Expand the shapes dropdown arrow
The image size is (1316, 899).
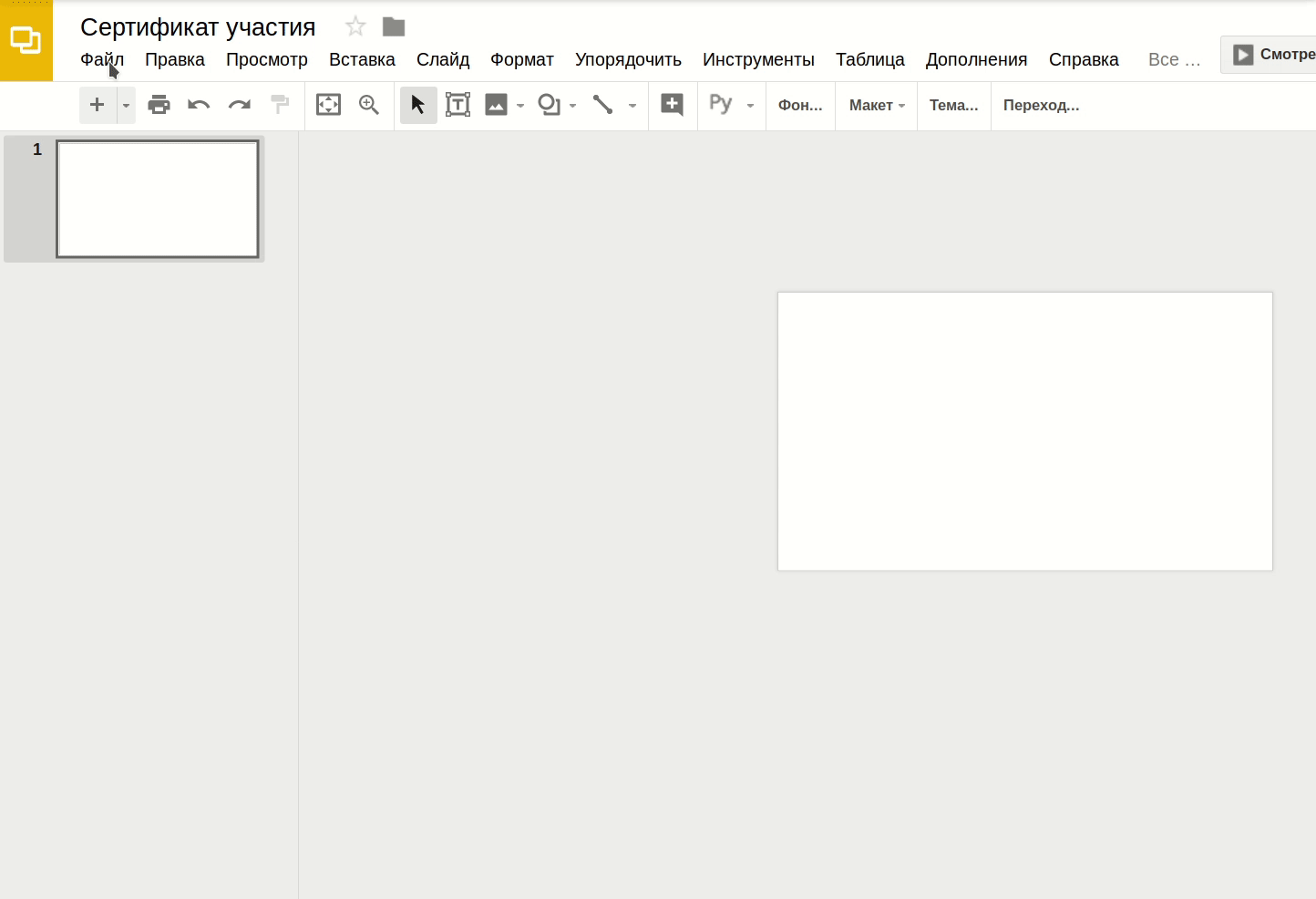(572, 106)
